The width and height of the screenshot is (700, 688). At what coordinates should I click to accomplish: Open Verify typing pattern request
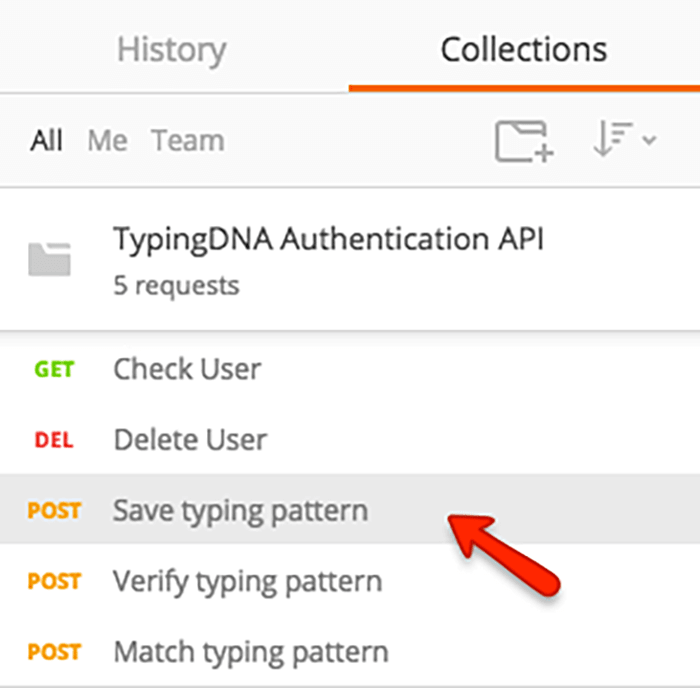pos(350,581)
